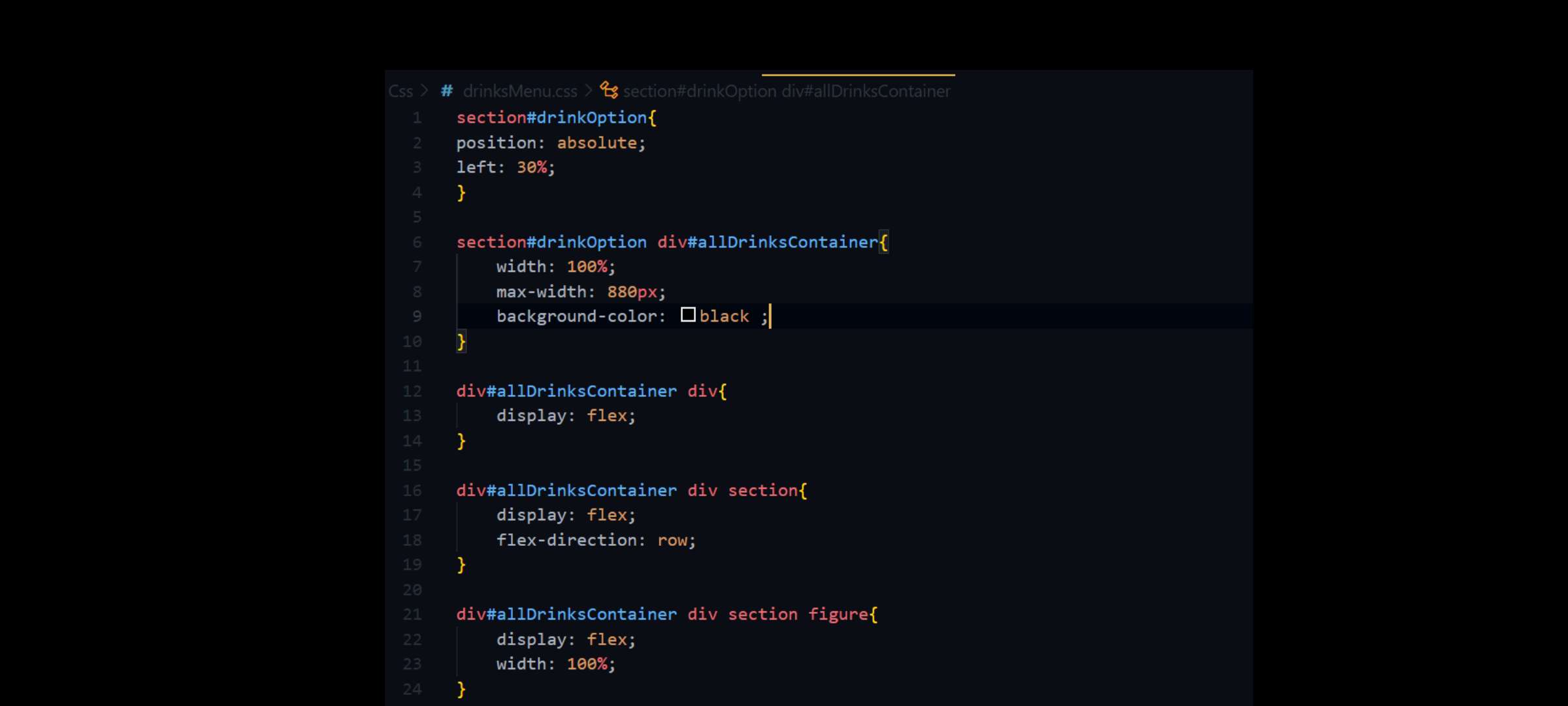The width and height of the screenshot is (1568, 706).
Task: Click the blue hash icon beside drinksMenu.css
Action: coord(446,91)
